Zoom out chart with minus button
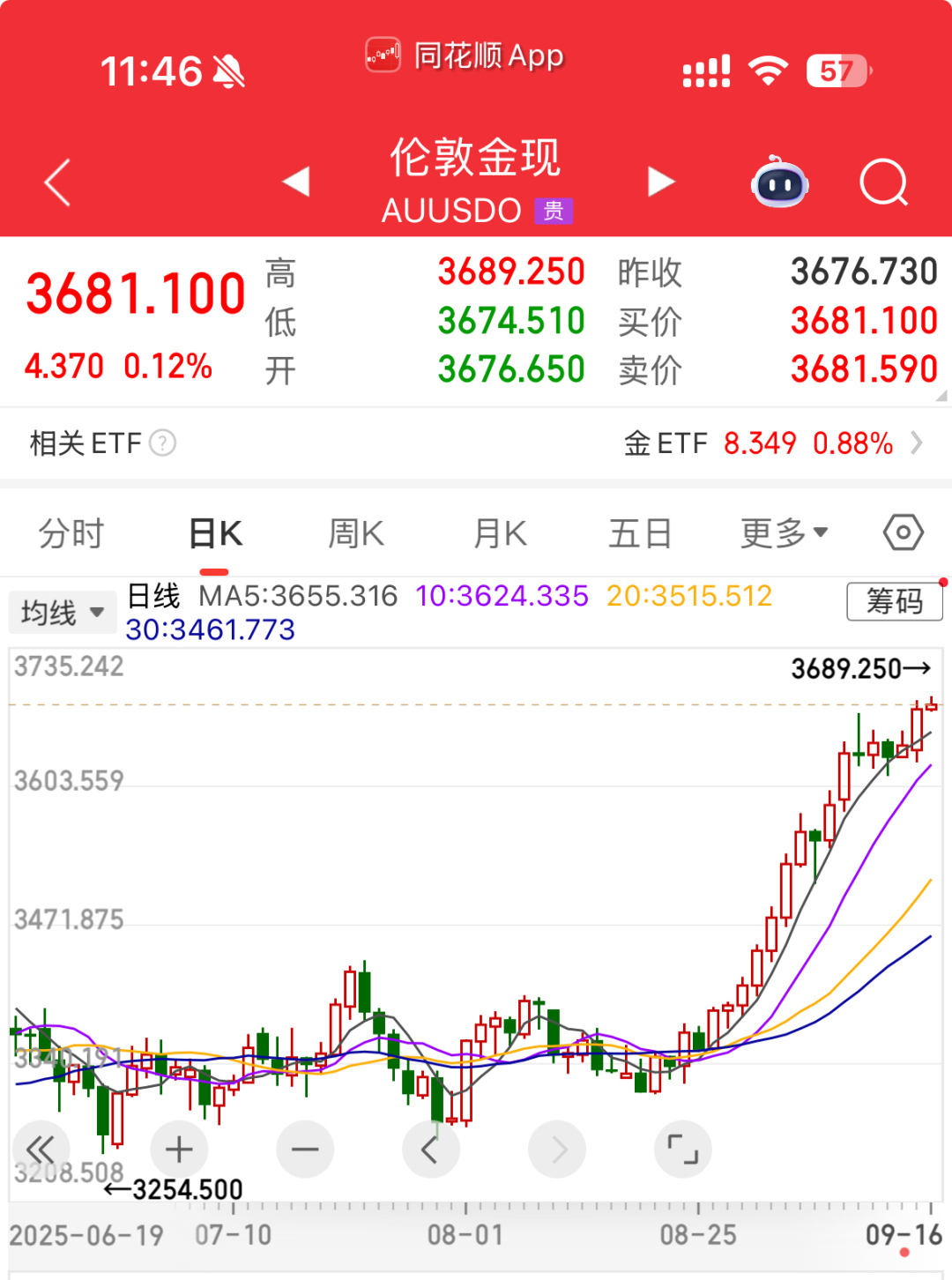Viewport: 952px width, 1280px height. (x=305, y=1150)
